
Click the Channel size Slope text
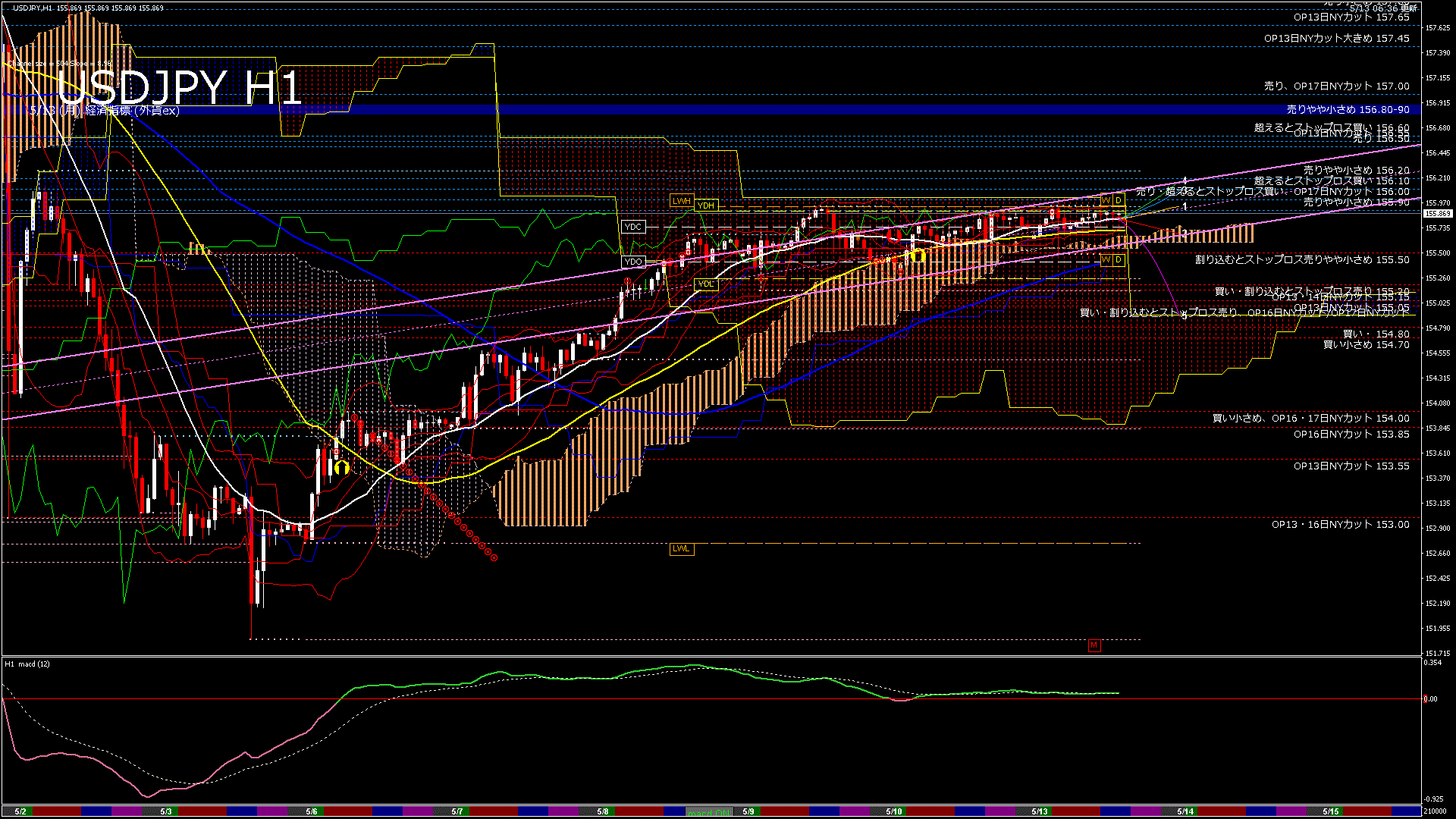pyautogui.click(x=59, y=64)
